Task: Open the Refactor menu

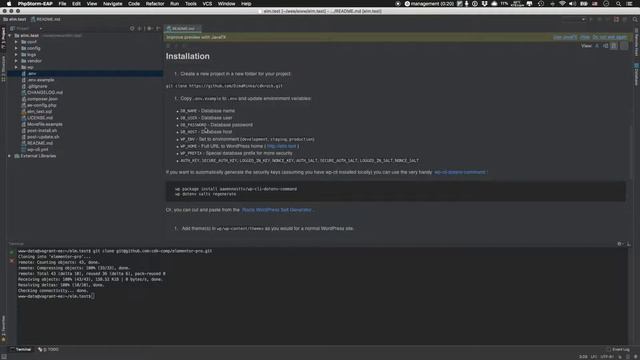Action: [x=155, y=4]
